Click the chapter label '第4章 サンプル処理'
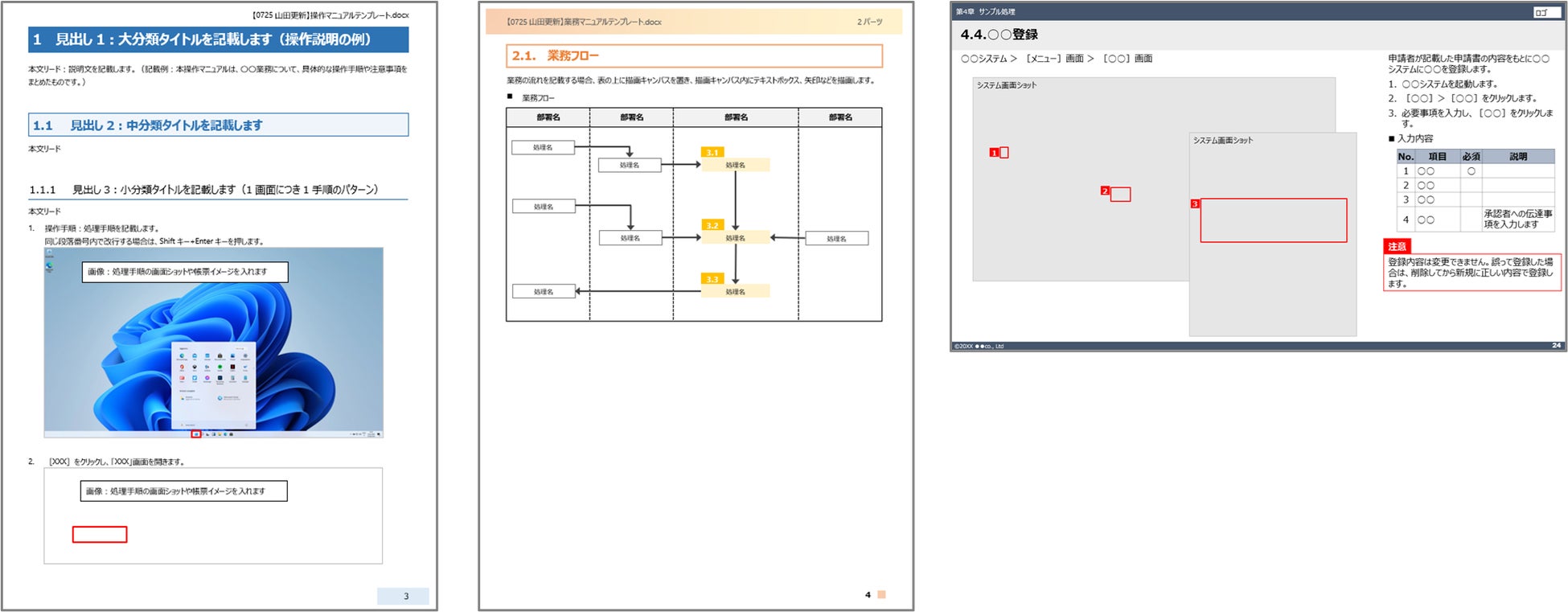Screen dimensions: 1568x612 (x=985, y=11)
